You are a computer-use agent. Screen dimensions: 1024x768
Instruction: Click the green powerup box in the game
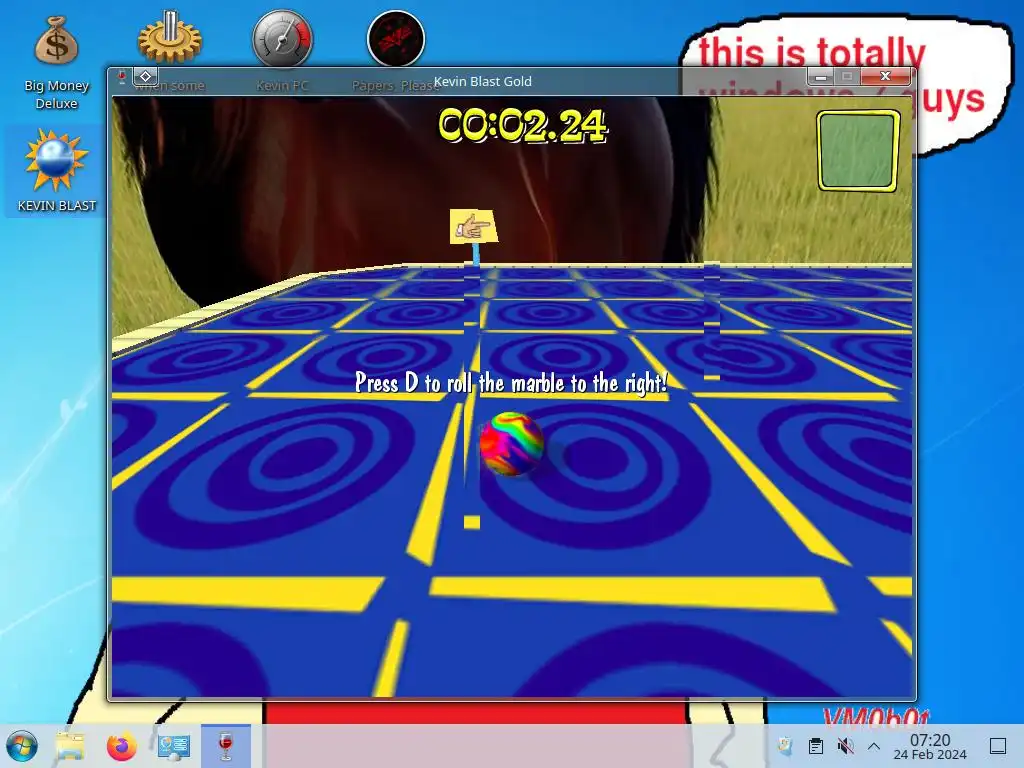858,151
